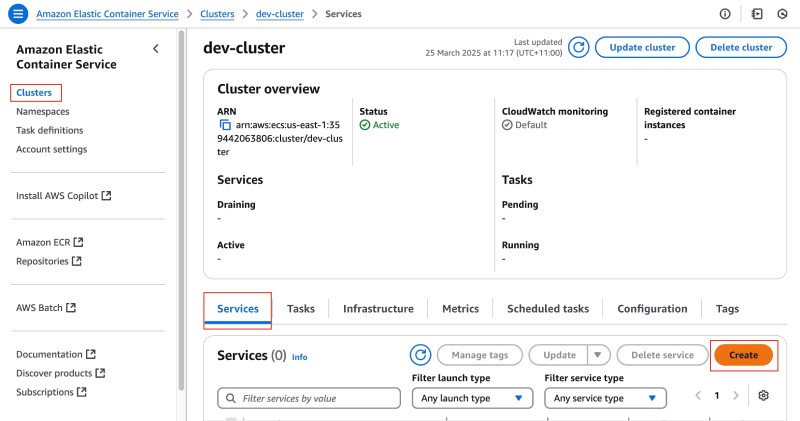Open services table preferences gear icon

pyautogui.click(x=763, y=395)
